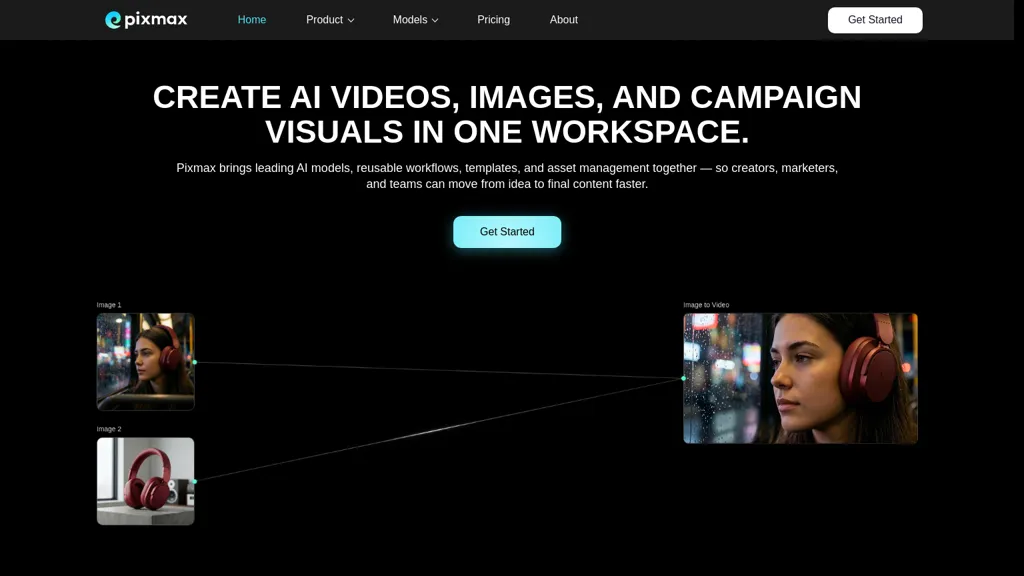Screen dimensions: 1024x576
Task: Click the Image to Video input connector
Action: (x=683, y=378)
